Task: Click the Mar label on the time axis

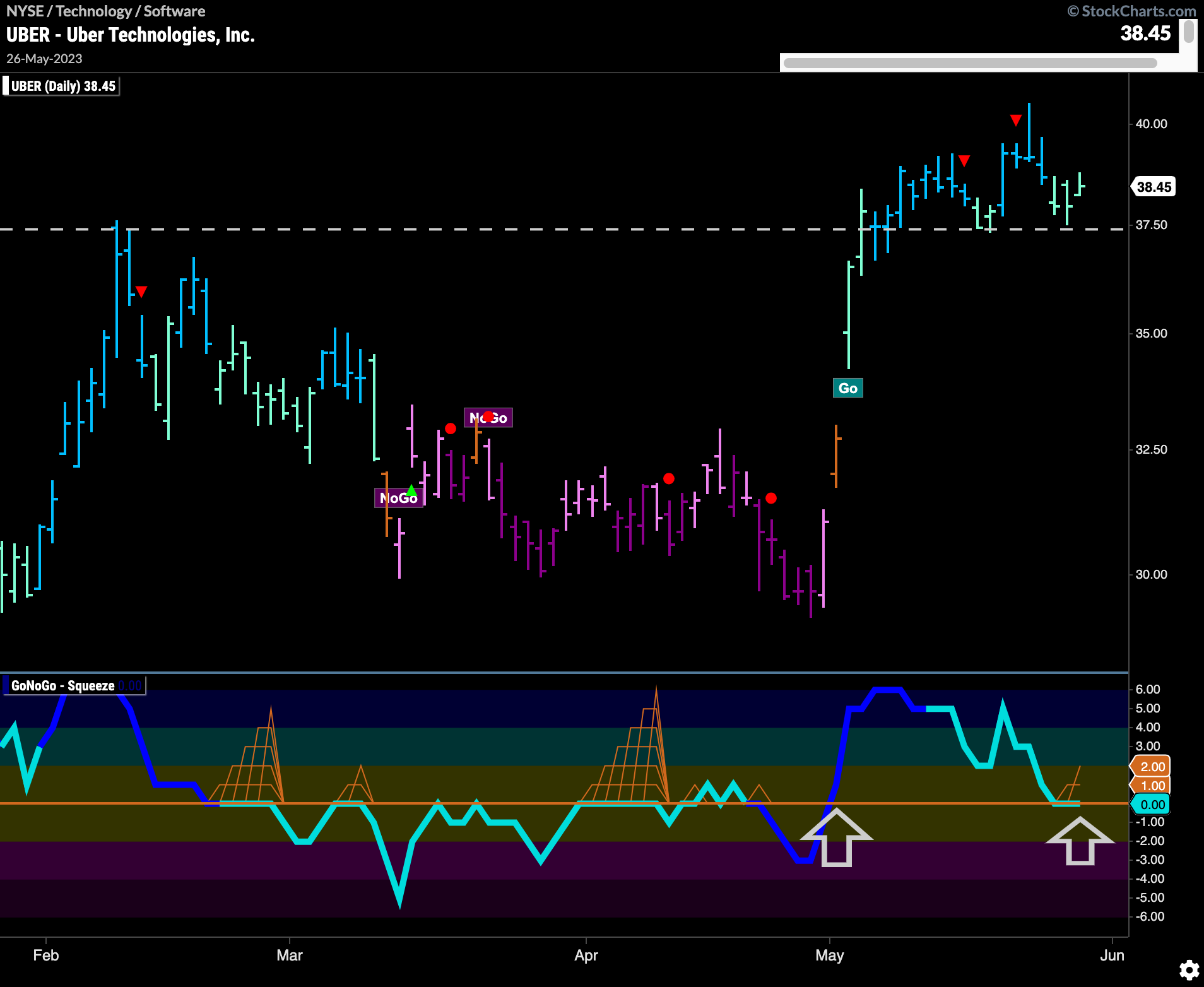Action: 290,955
